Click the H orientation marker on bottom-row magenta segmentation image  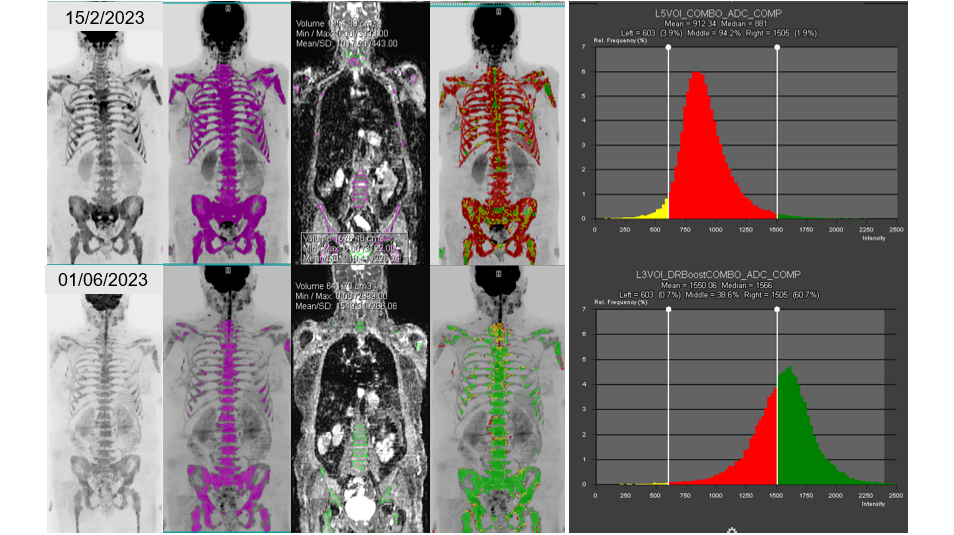pos(228,272)
